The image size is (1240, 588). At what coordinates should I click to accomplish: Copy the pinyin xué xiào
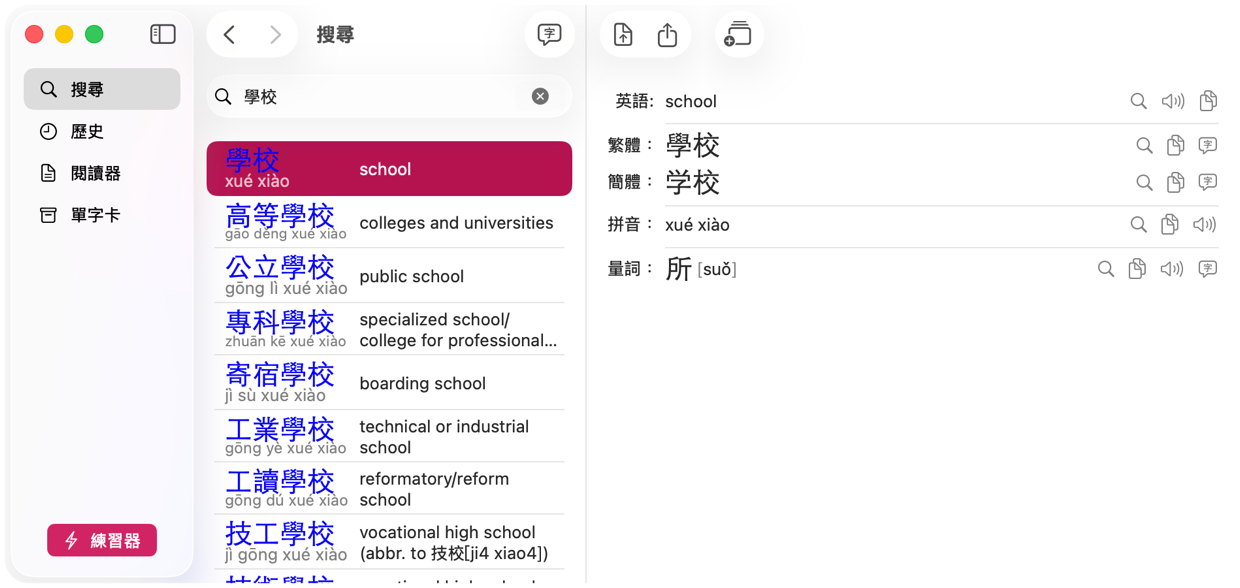(1169, 225)
